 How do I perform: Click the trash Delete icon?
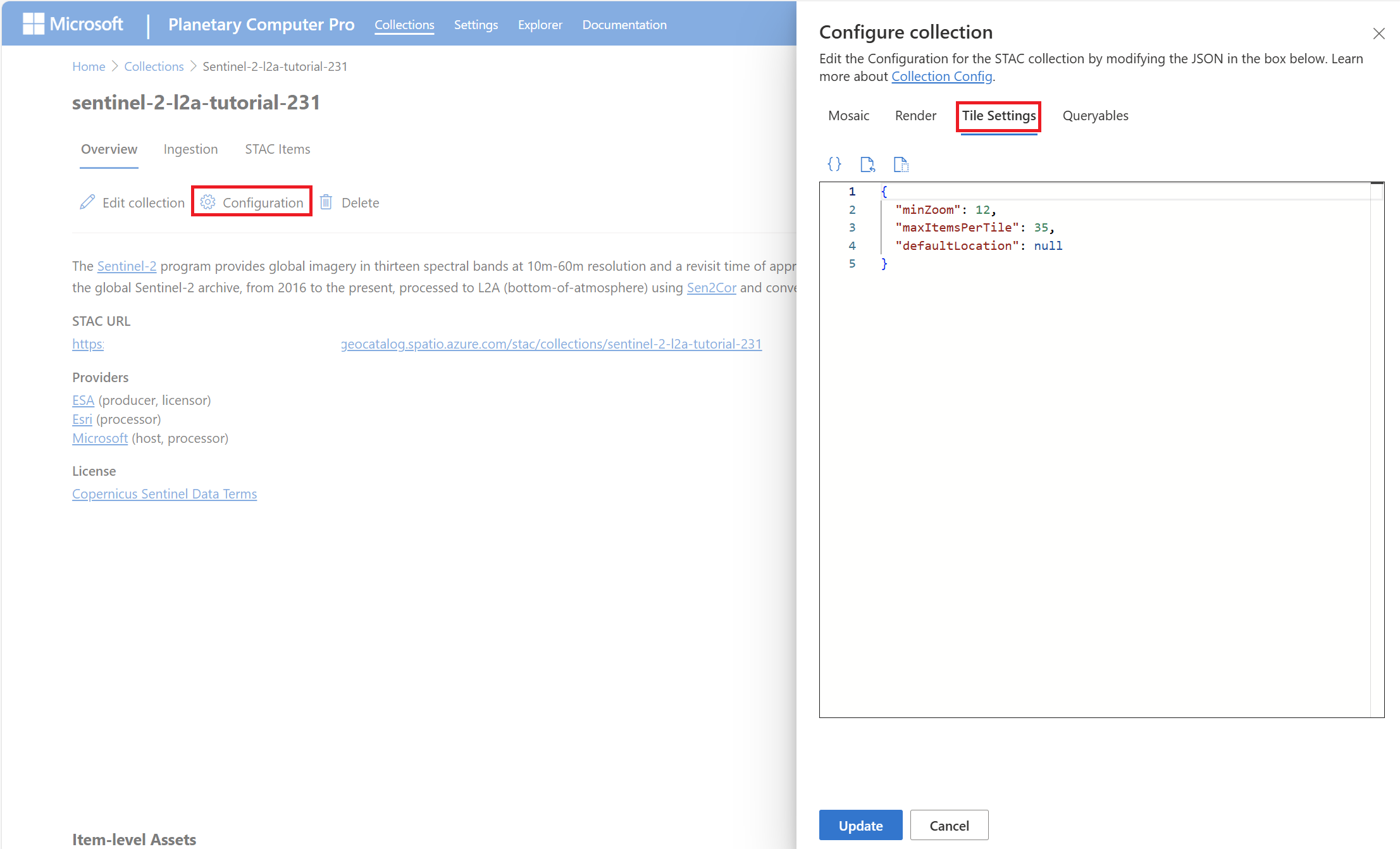pos(326,202)
